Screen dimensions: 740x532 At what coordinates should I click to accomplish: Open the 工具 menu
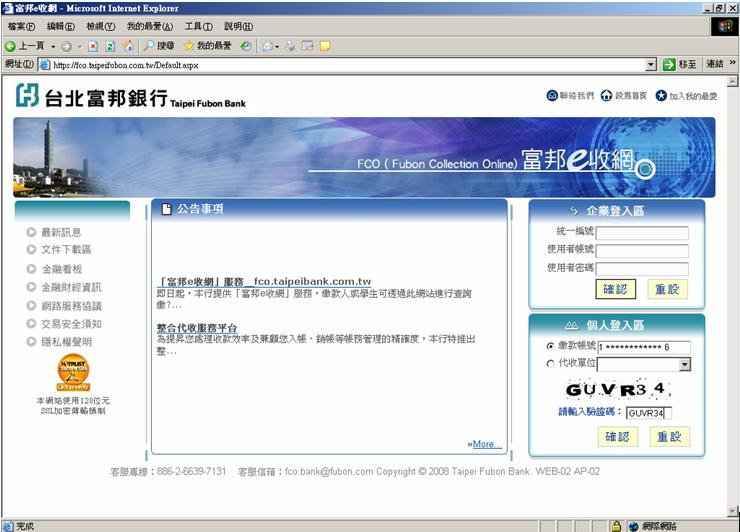coord(198,26)
